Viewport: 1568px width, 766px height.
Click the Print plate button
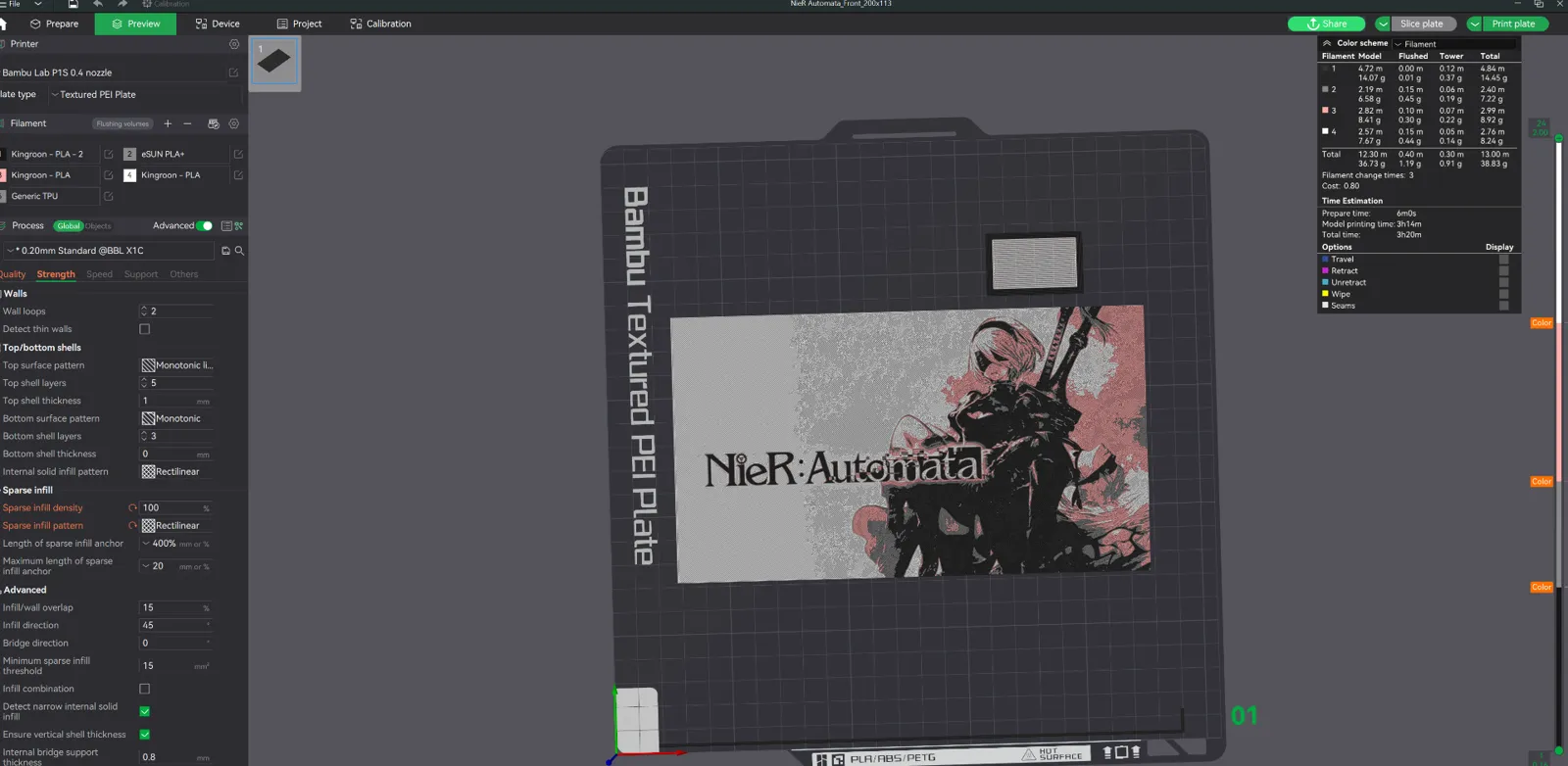click(1514, 24)
